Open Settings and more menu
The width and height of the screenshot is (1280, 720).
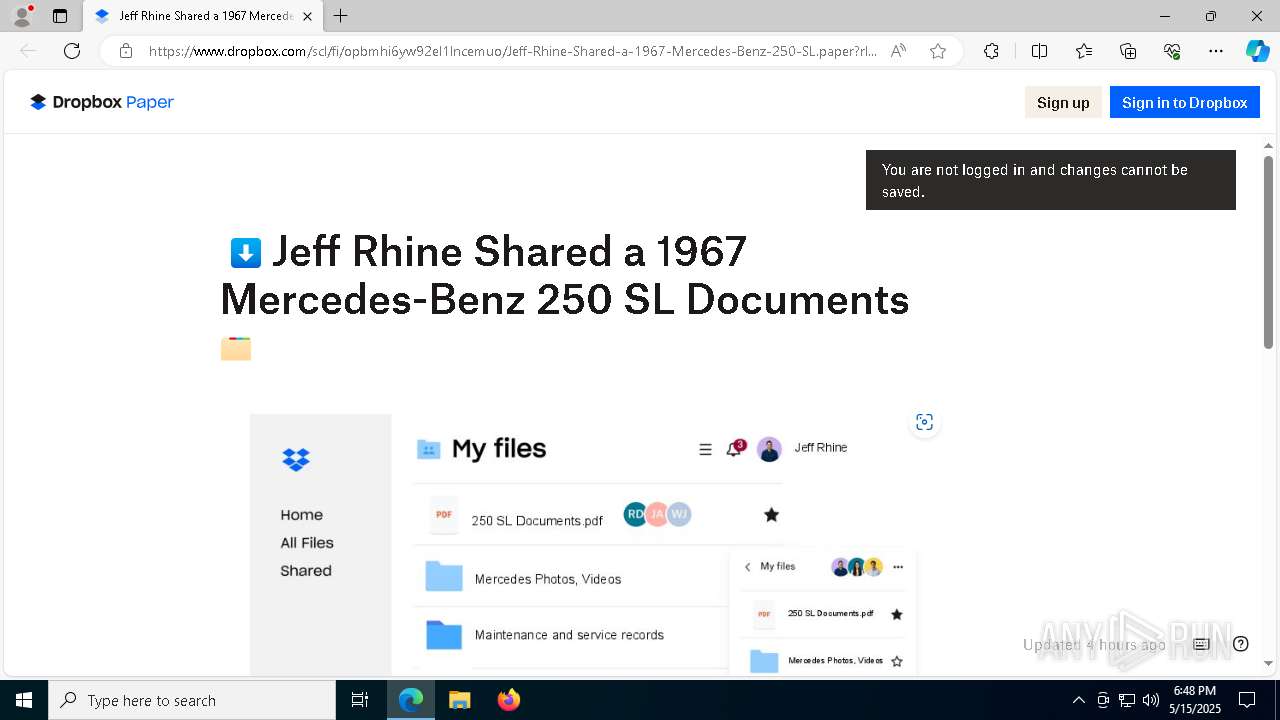point(1216,51)
